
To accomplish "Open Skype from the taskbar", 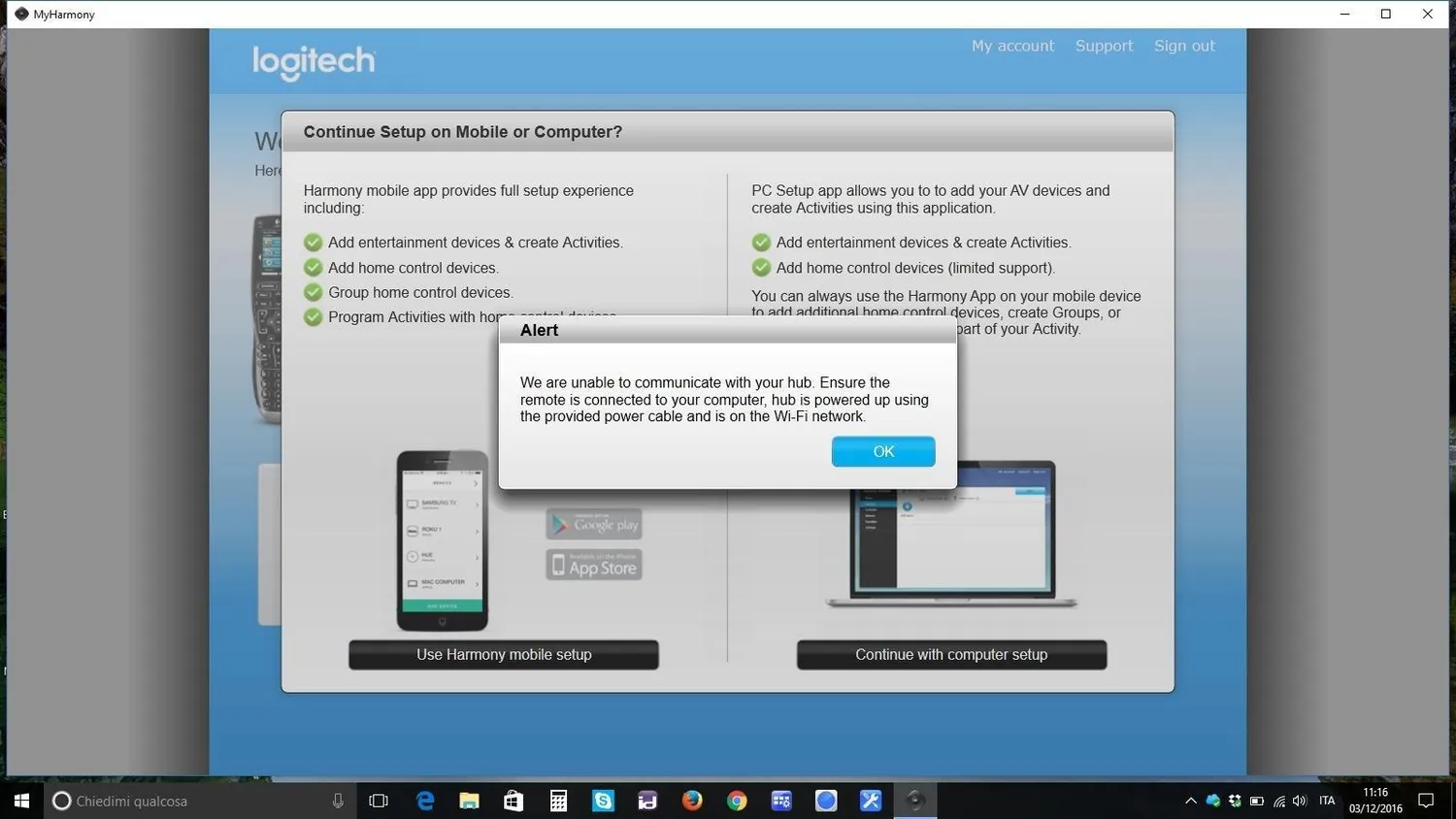I will click(603, 801).
